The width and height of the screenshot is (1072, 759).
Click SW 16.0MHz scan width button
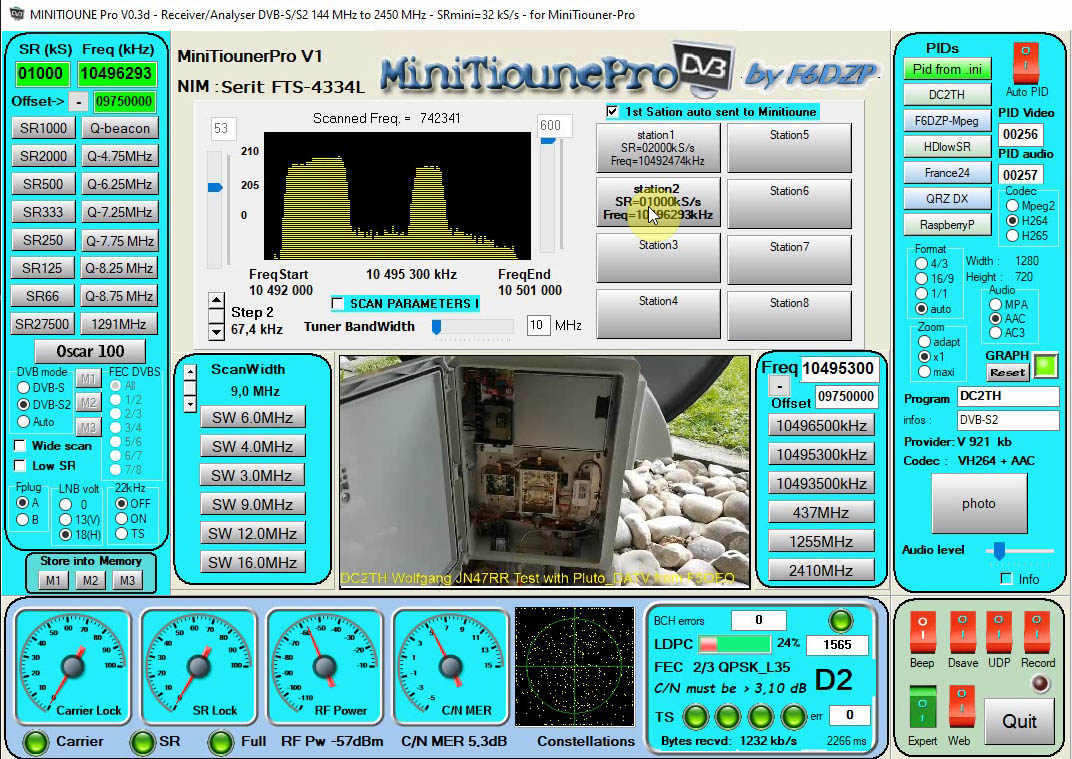252,563
